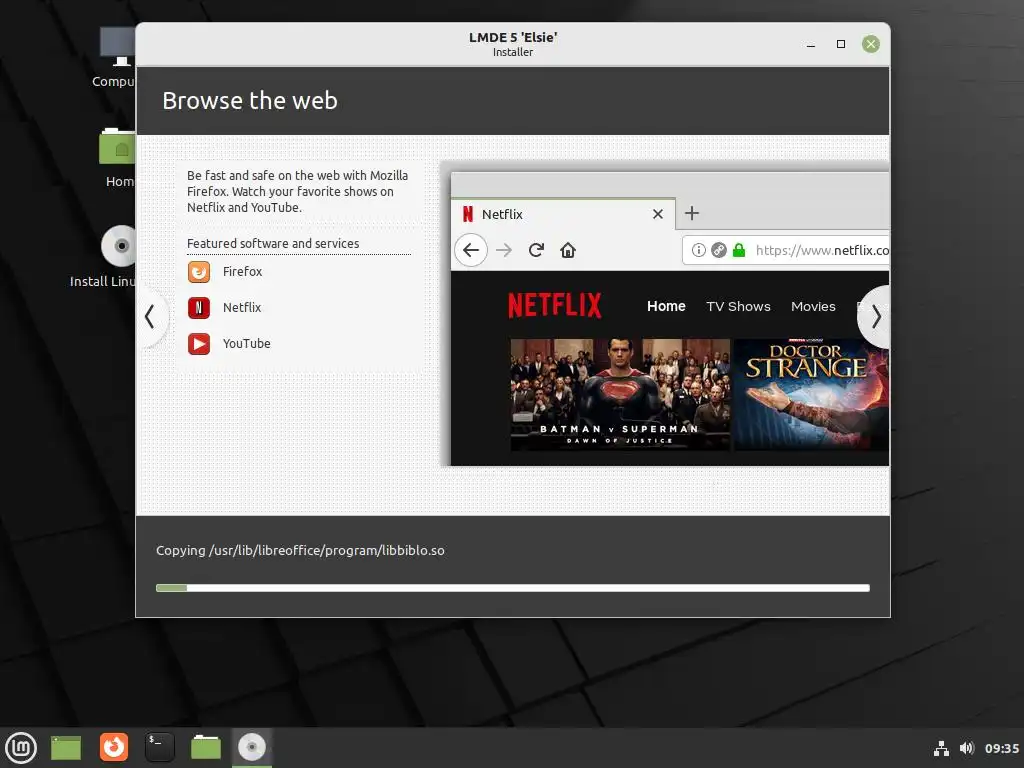Click the installer disc icon in taskbar

252,748
